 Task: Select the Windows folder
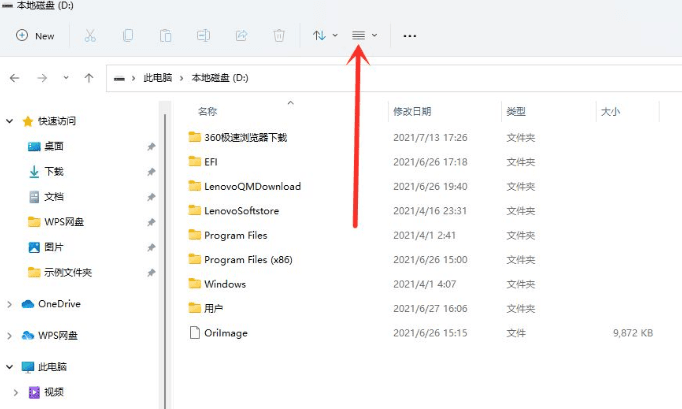point(225,284)
